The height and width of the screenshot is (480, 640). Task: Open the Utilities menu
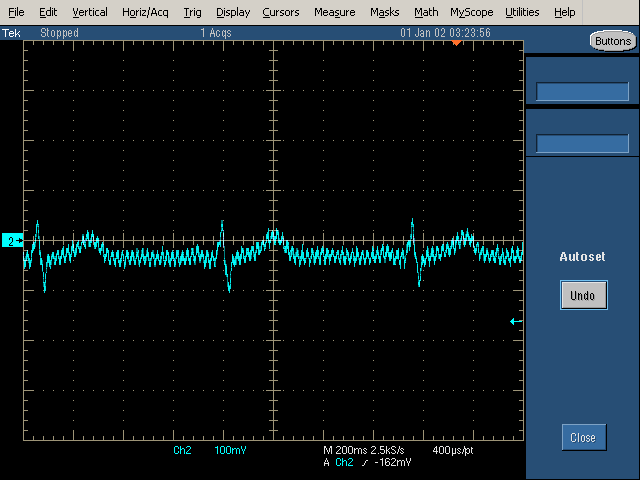pyautogui.click(x=522, y=12)
